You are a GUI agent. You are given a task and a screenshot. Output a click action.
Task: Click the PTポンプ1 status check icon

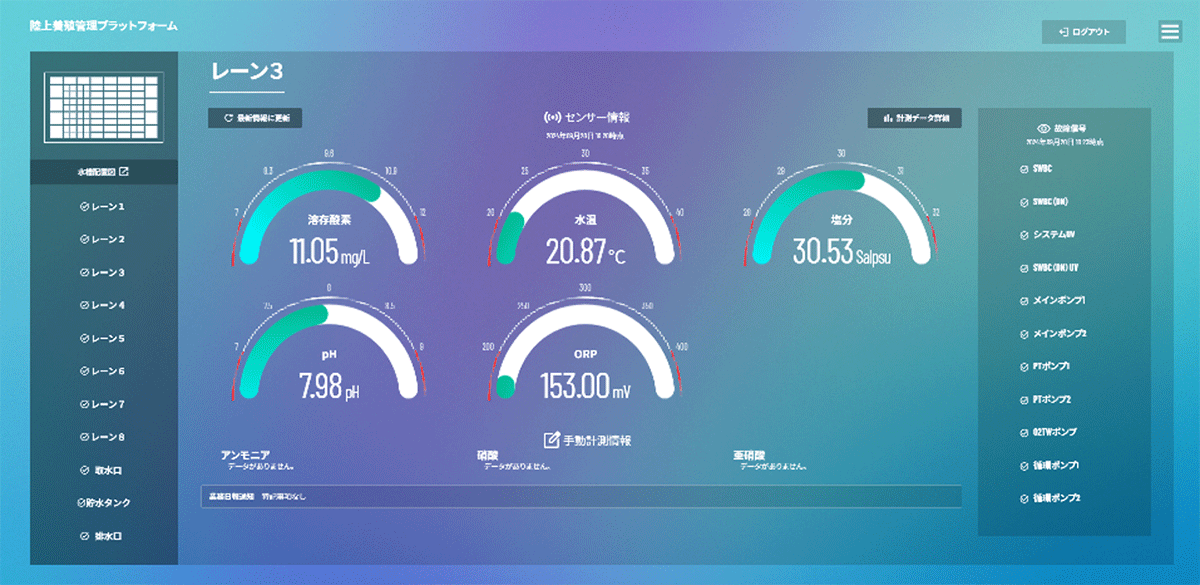point(1024,366)
